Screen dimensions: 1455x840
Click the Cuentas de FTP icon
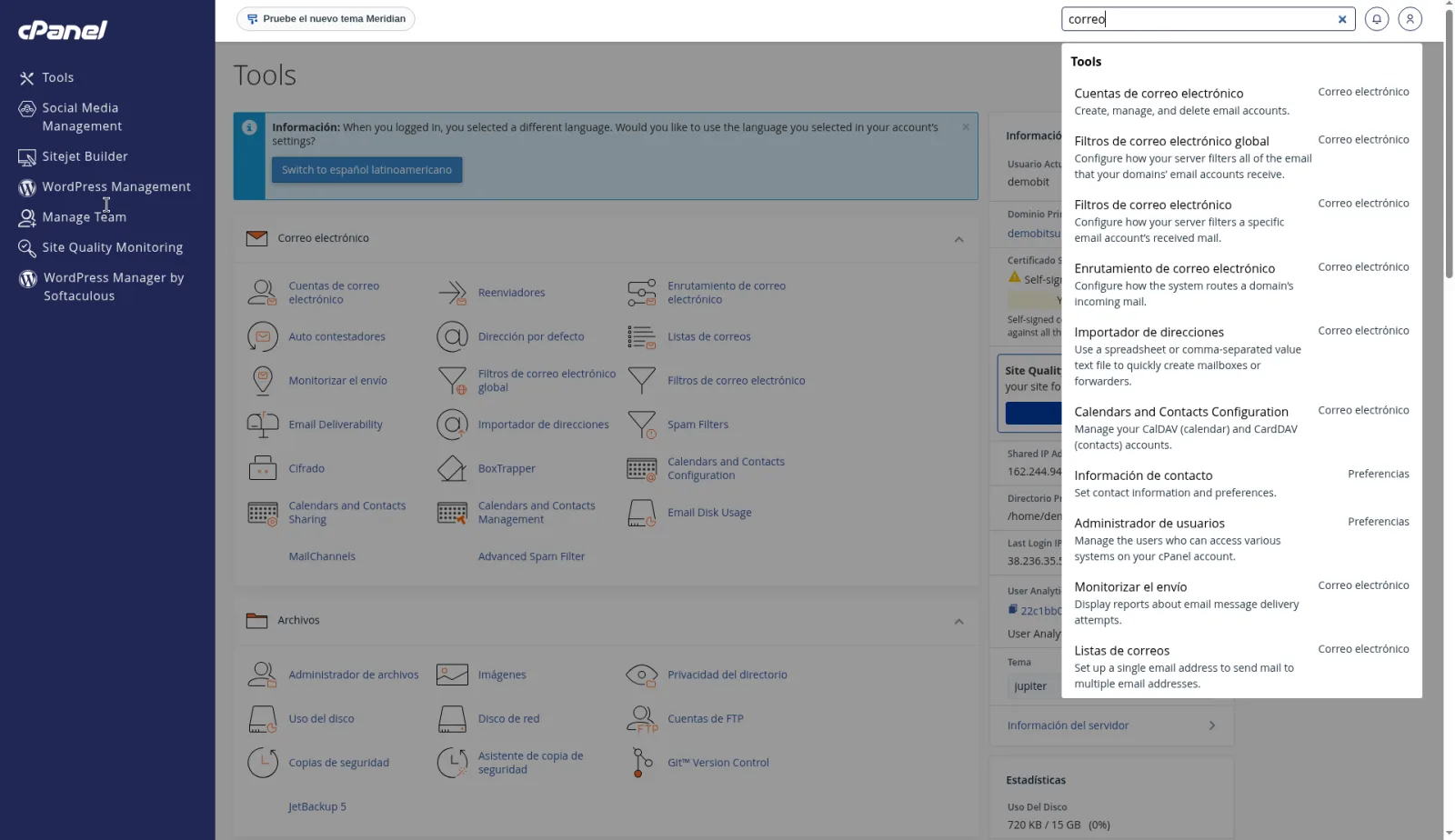(641, 718)
